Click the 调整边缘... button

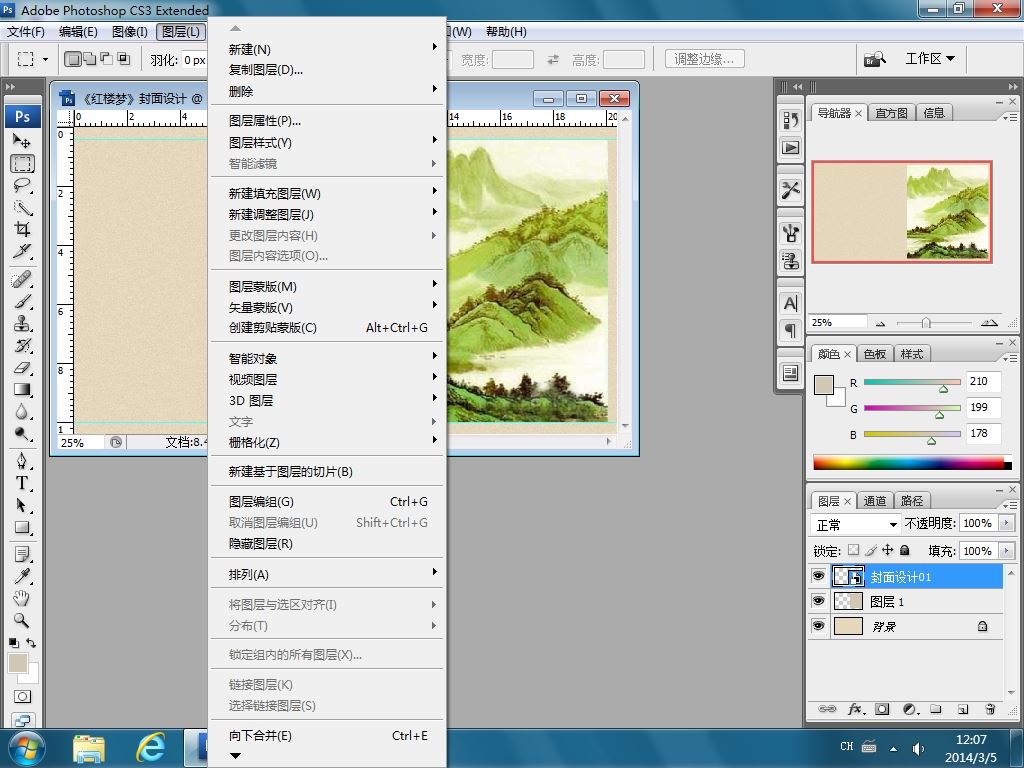click(x=705, y=59)
